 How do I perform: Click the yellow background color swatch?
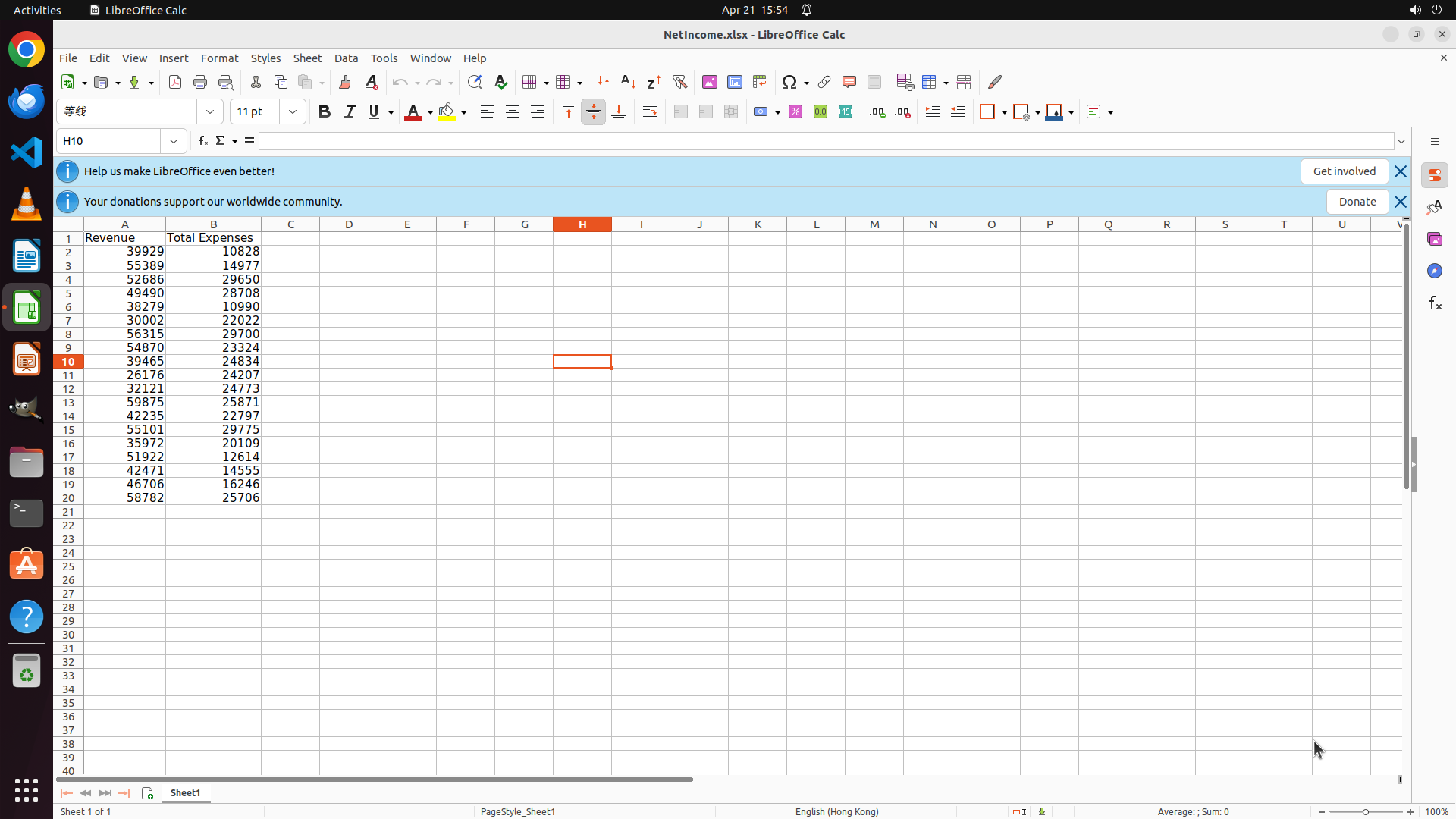pos(447,112)
